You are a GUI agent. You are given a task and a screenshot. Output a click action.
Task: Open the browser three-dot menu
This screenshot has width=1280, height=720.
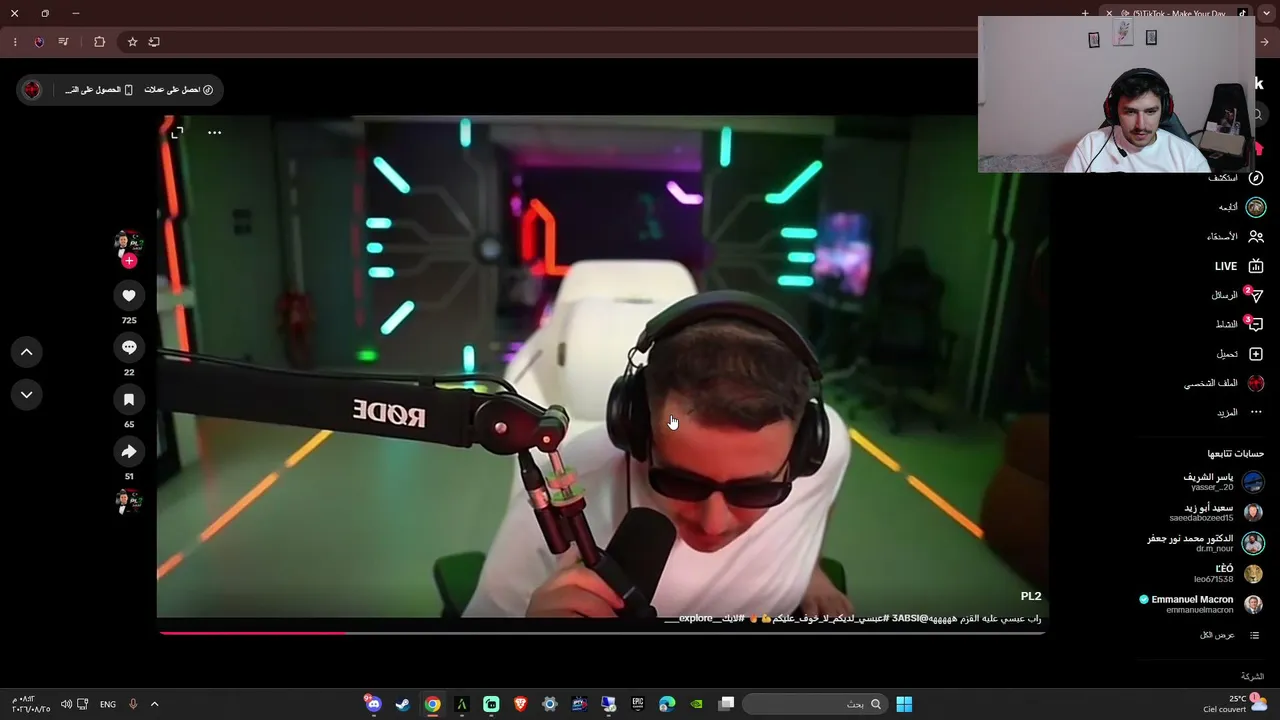pyautogui.click(x=15, y=42)
